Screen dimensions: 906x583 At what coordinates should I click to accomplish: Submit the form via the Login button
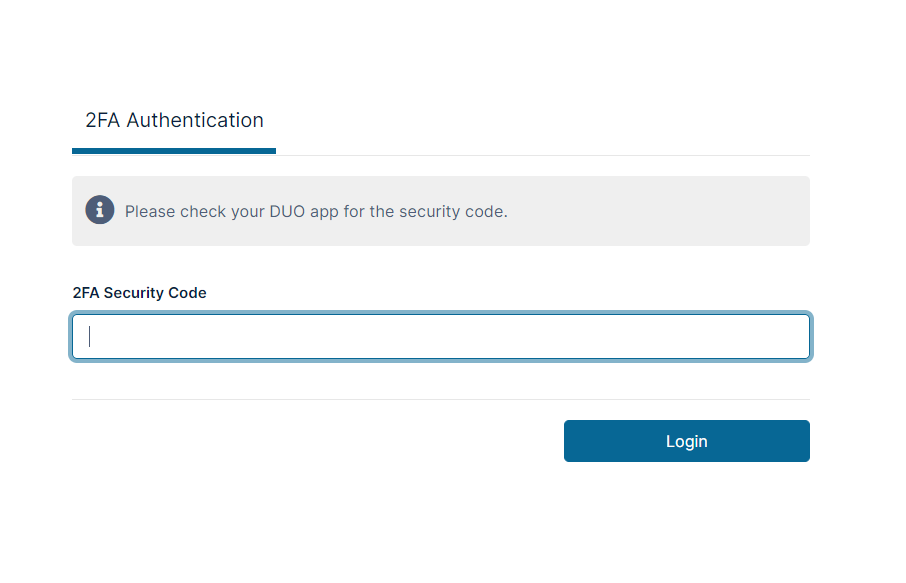coord(686,440)
